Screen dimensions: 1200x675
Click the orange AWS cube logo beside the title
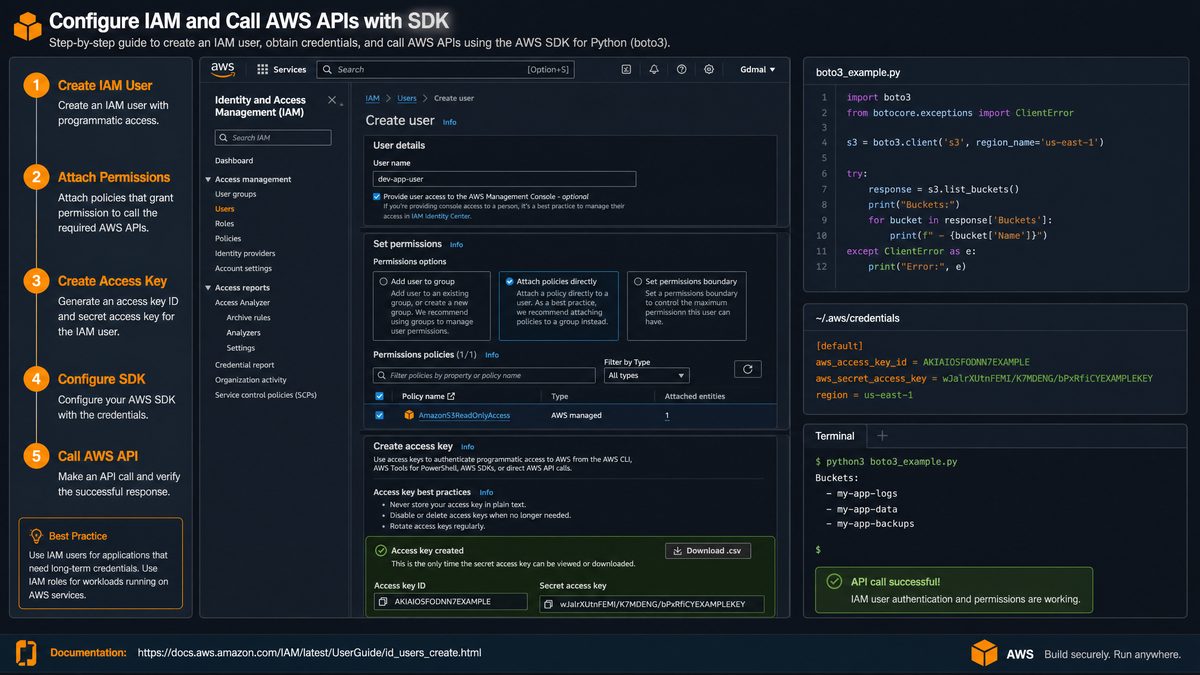click(x=27, y=26)
